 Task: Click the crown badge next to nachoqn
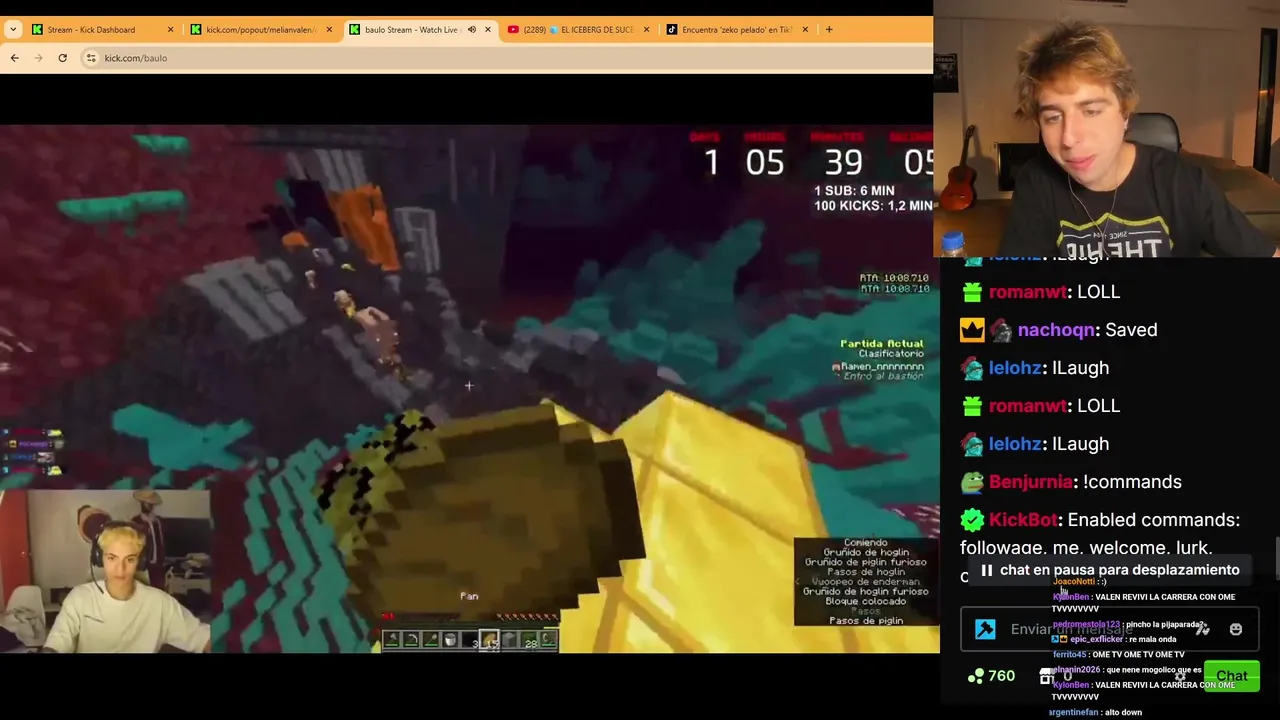click(972, 330)
